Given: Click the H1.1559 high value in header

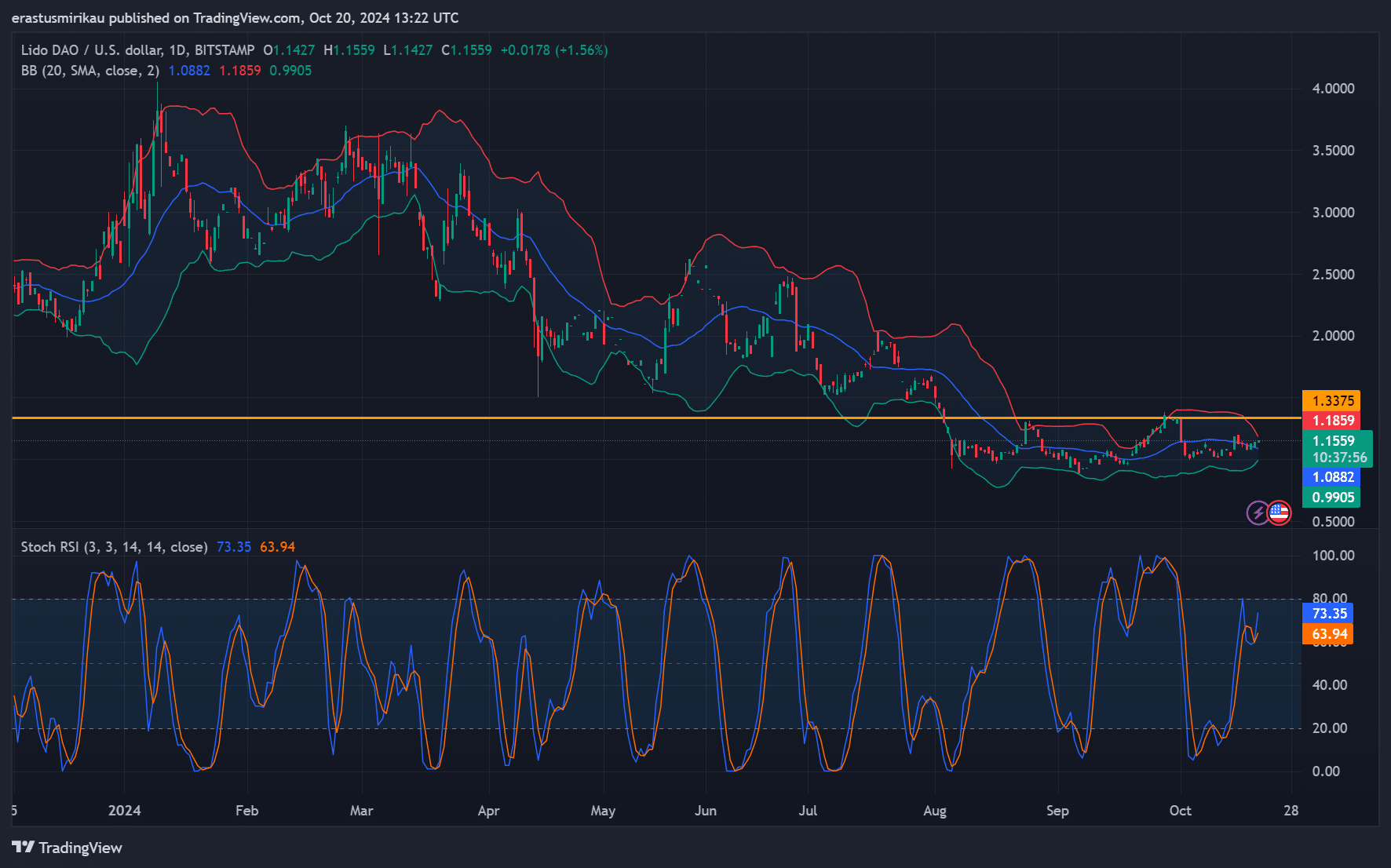Looking at the screenshot, I should 349,50.
